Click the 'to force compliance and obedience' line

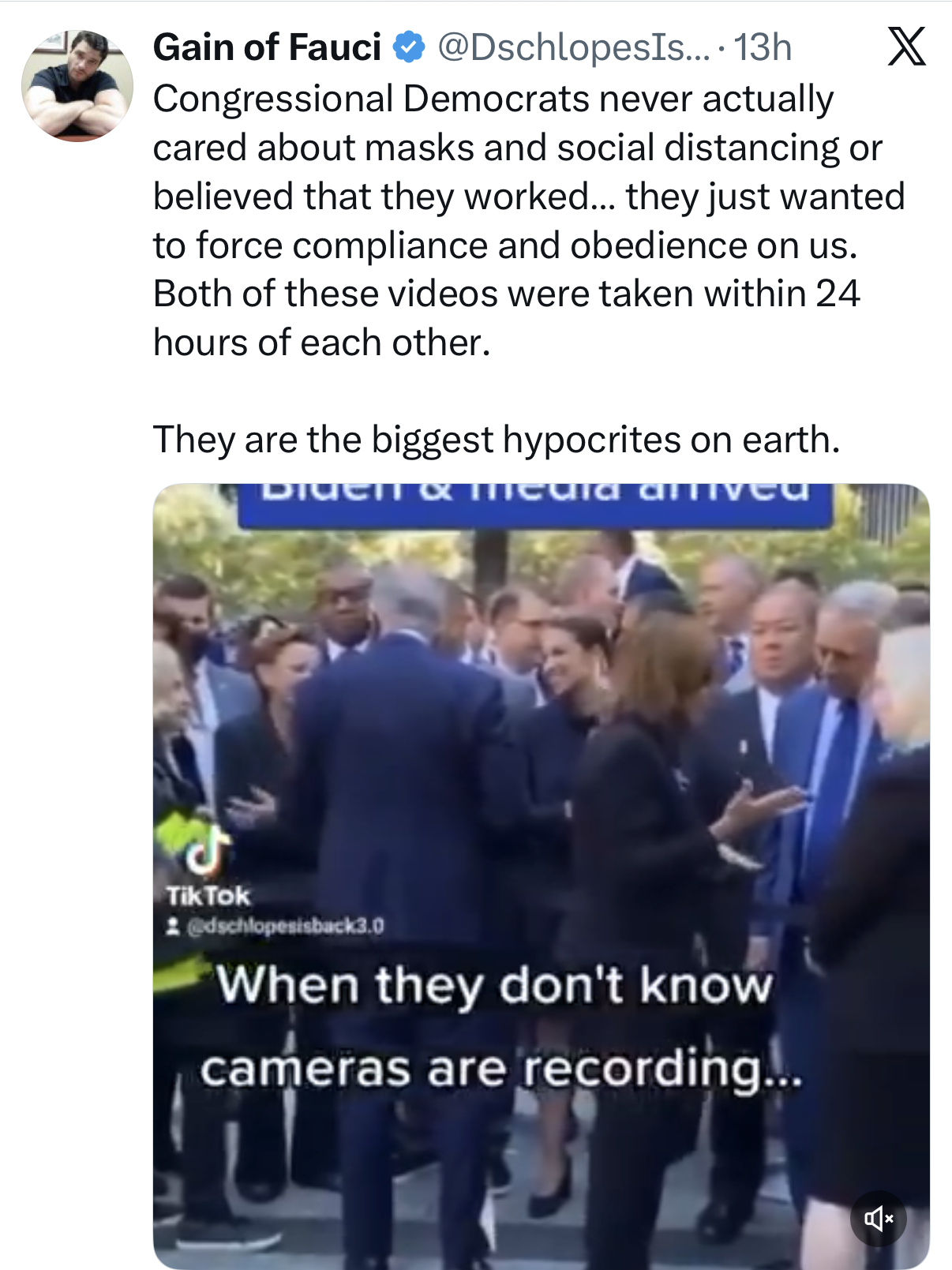point(505,245)
